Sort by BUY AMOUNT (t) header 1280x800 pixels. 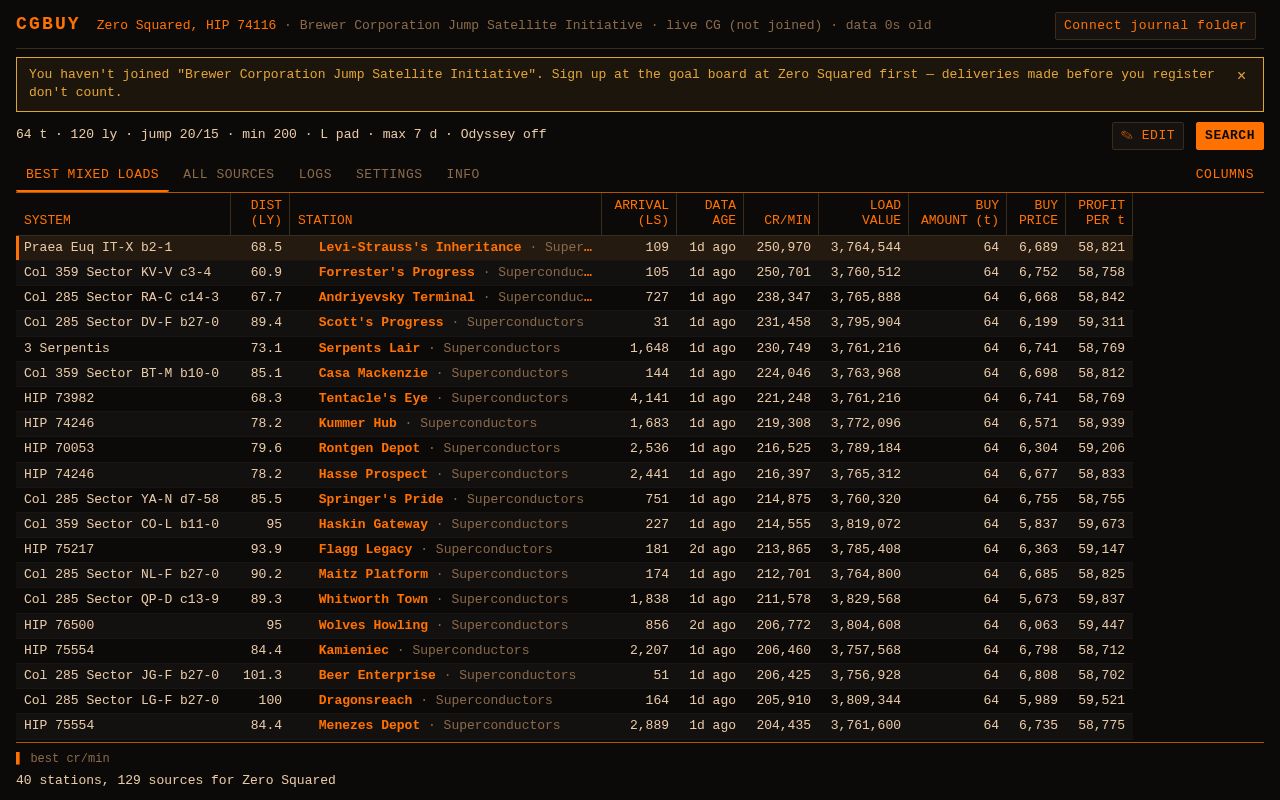(959, 213)
